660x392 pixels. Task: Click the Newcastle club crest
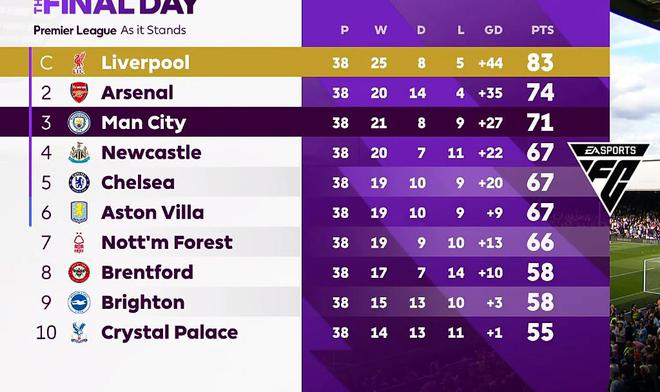[x=79, y=152]
